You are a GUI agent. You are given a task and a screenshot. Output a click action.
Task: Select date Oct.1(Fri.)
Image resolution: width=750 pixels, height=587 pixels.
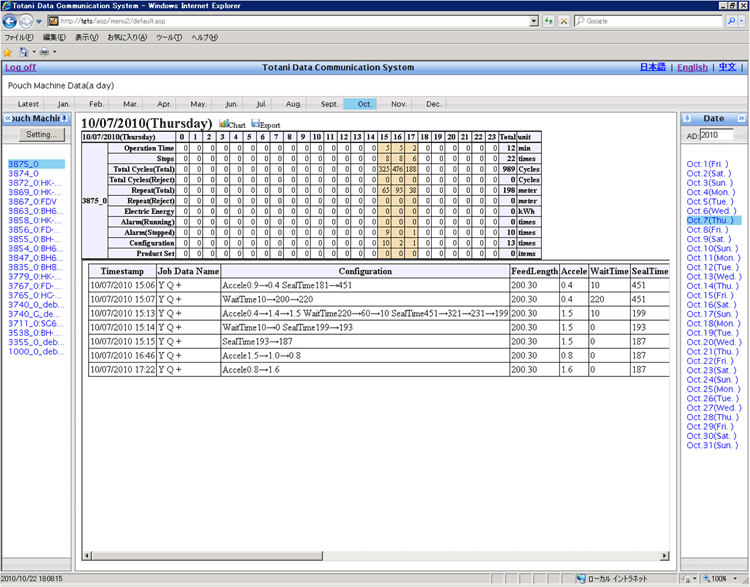pyautogui.click(x=707, y=164)
